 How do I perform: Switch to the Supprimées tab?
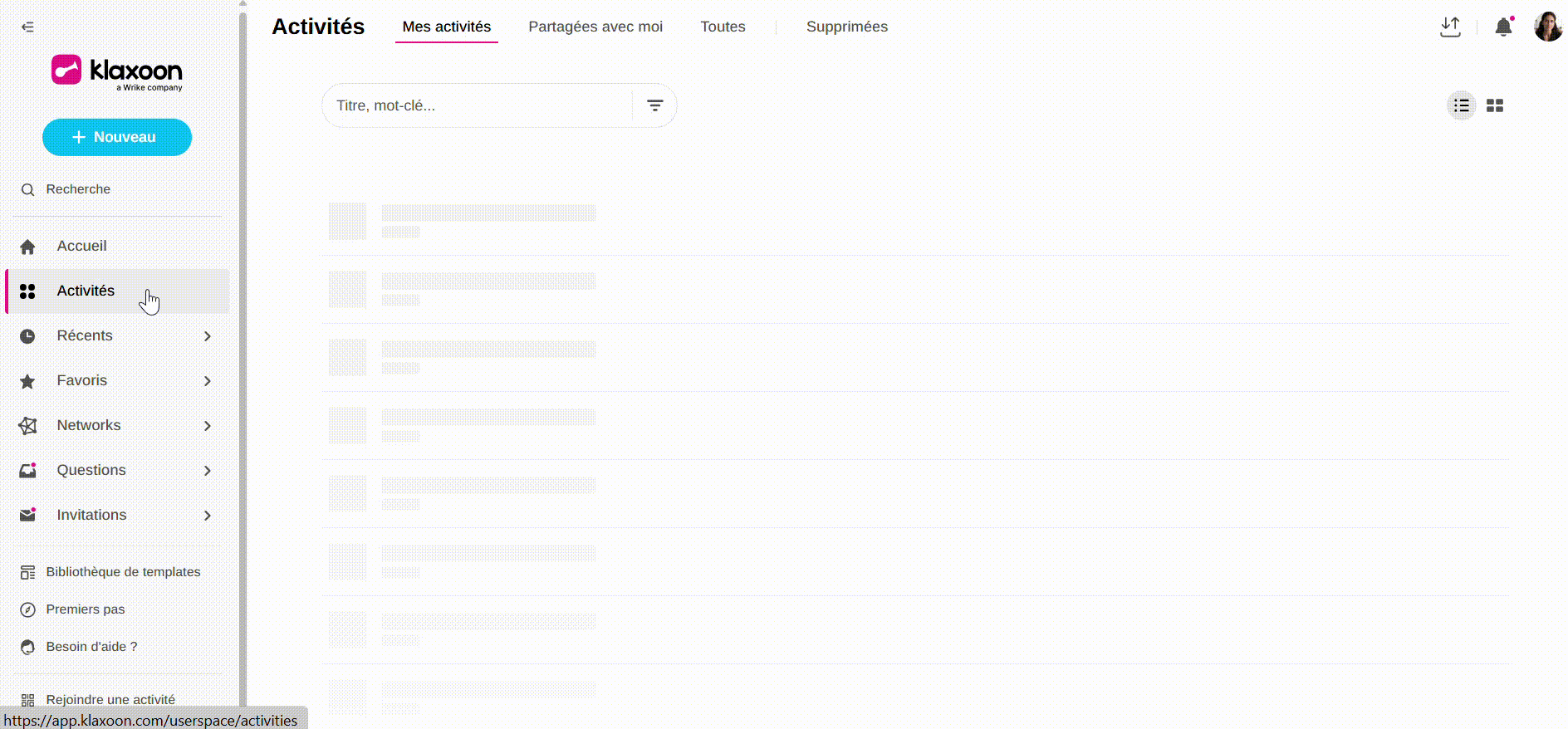[x=846, y=27]
